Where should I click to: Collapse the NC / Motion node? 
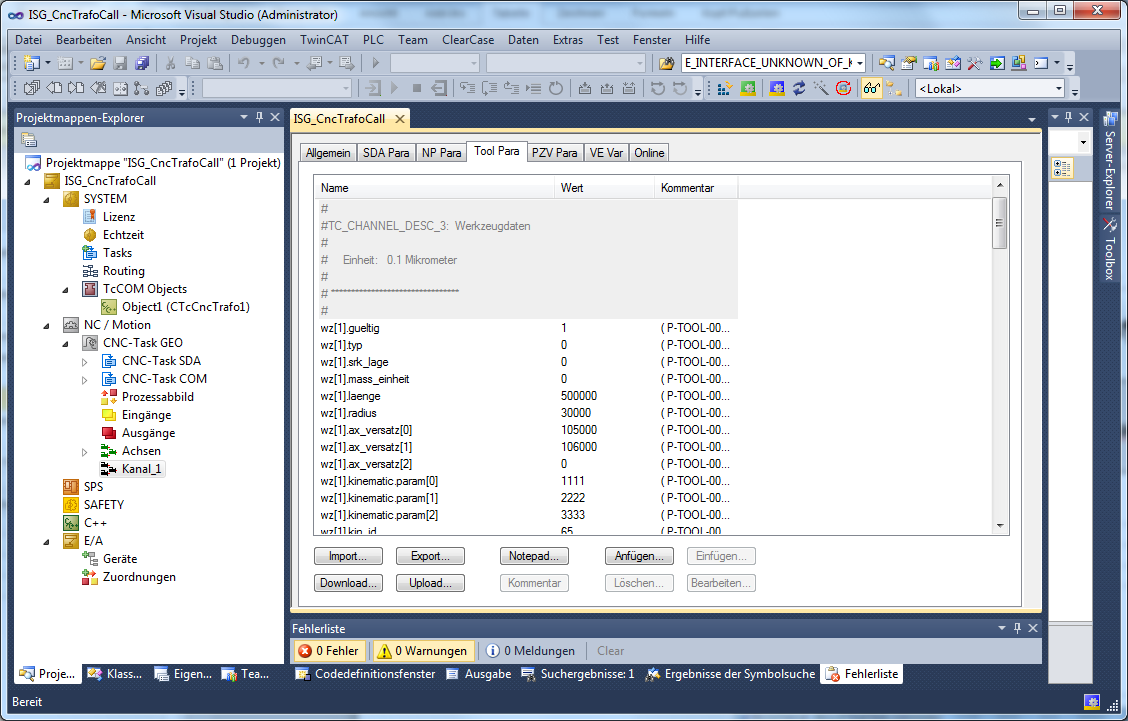(47, 325)
